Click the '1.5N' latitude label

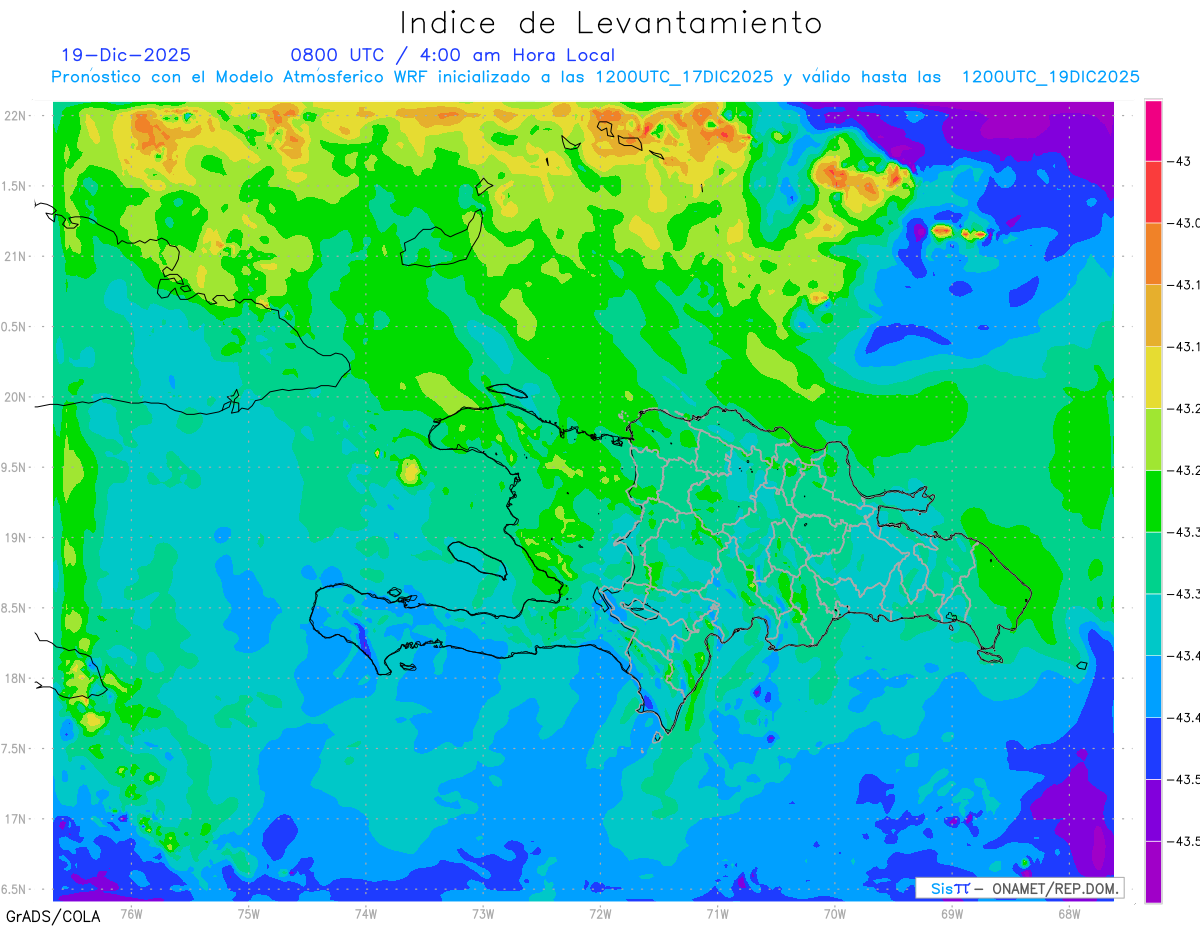(15, 186)
